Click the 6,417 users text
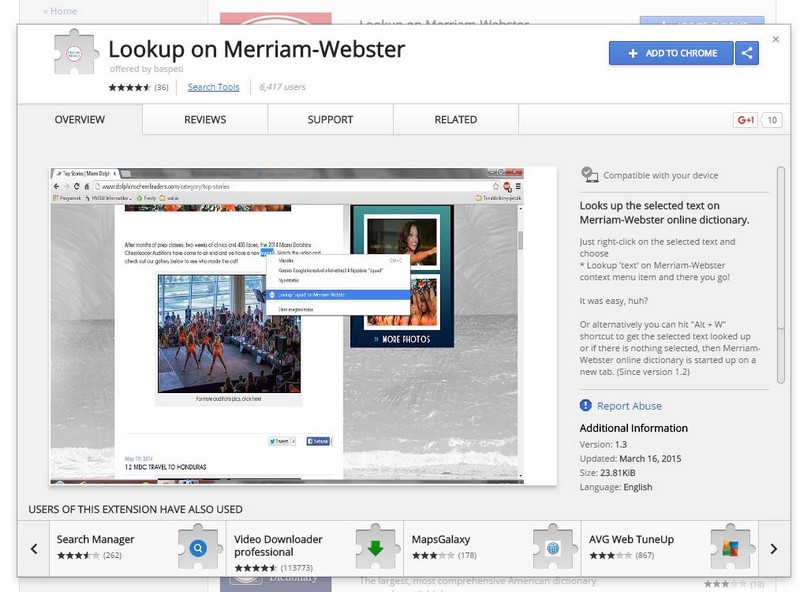 pyautogui.click(x=283, y=87)
